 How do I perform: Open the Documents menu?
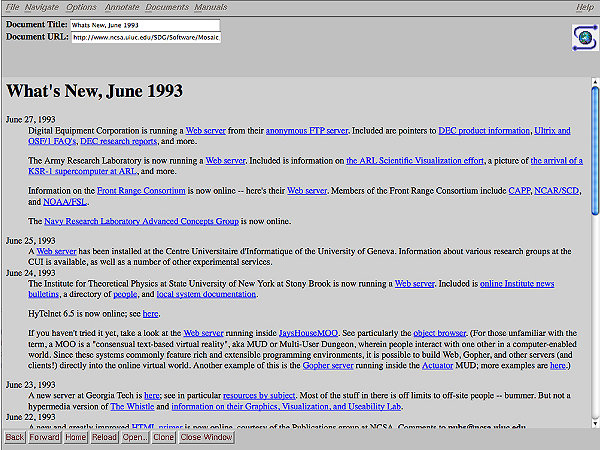(x=167, y=7)
